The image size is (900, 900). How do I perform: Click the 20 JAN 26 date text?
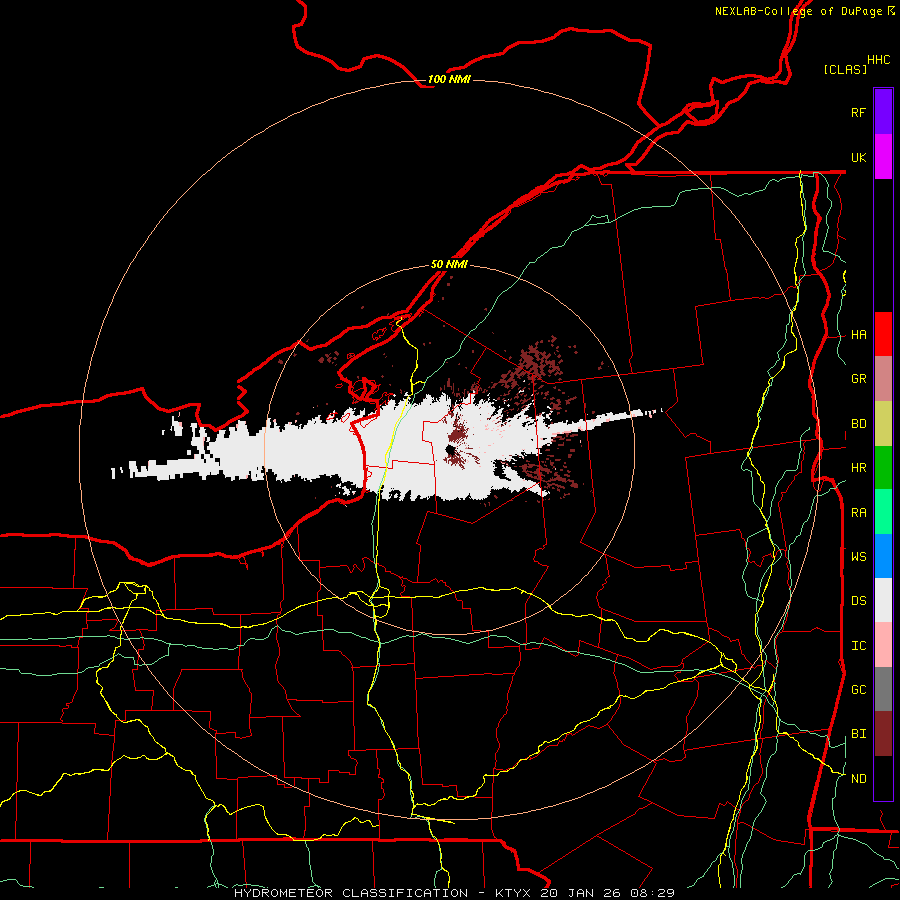pos(579,893)
